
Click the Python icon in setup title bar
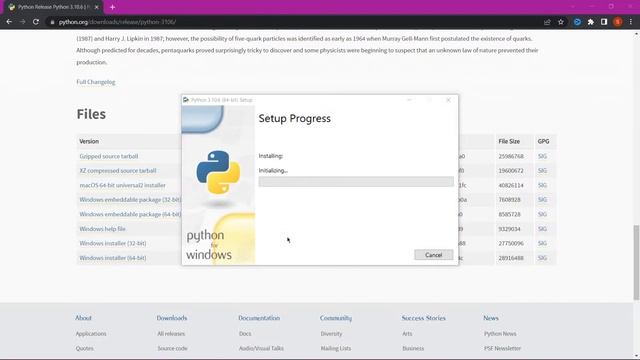(186, 100)
